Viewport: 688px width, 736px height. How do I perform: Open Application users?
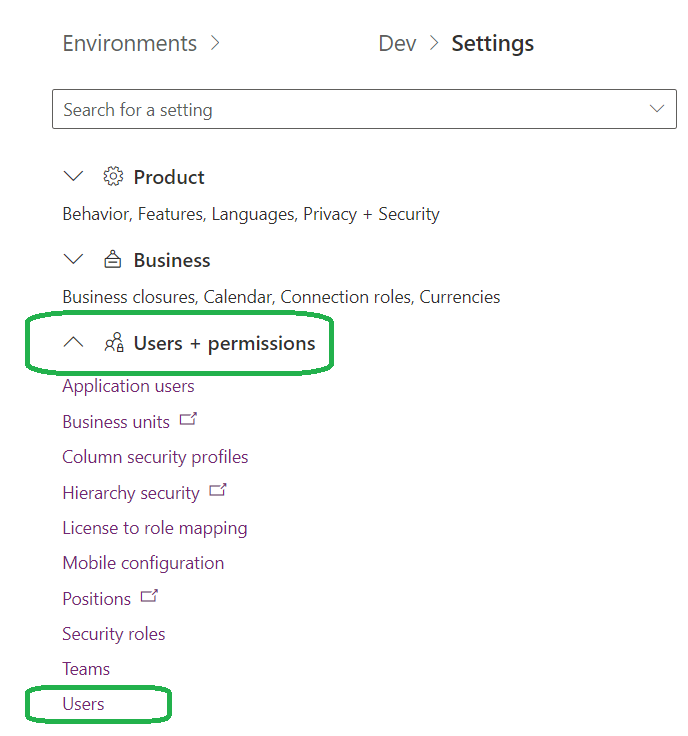tap(128, 386)
